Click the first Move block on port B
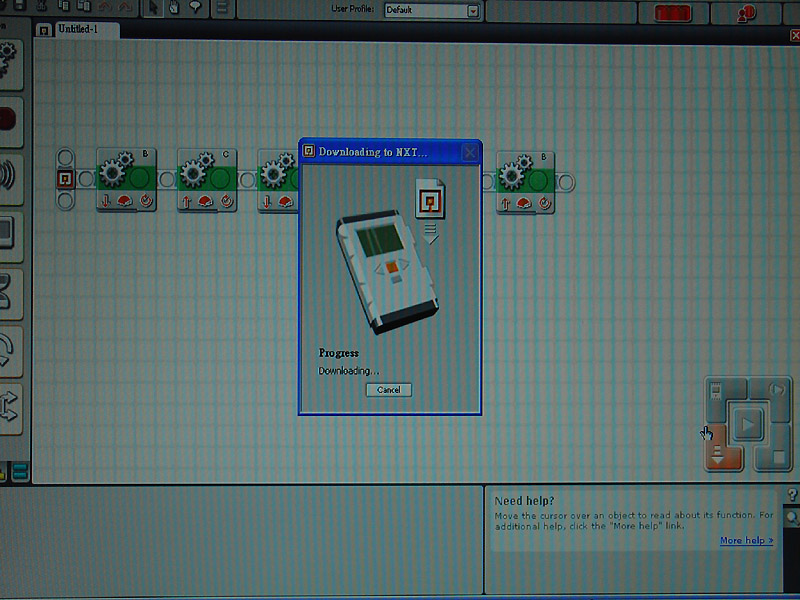Image resolution: width=800 pixels, height=600 pixels. pyautogui.click(x=126, y=179)
